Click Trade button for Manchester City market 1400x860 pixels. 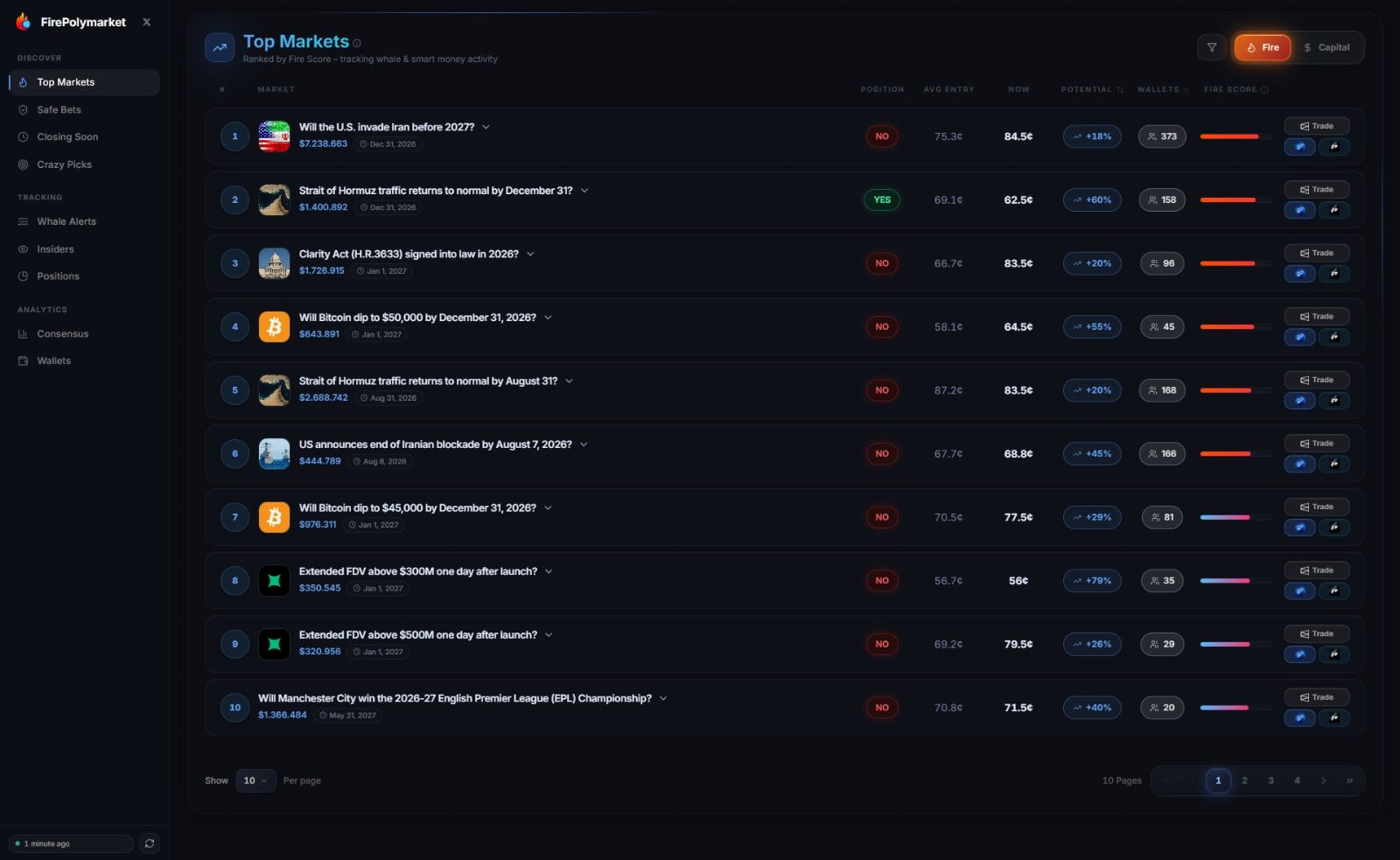[1317, 697]
